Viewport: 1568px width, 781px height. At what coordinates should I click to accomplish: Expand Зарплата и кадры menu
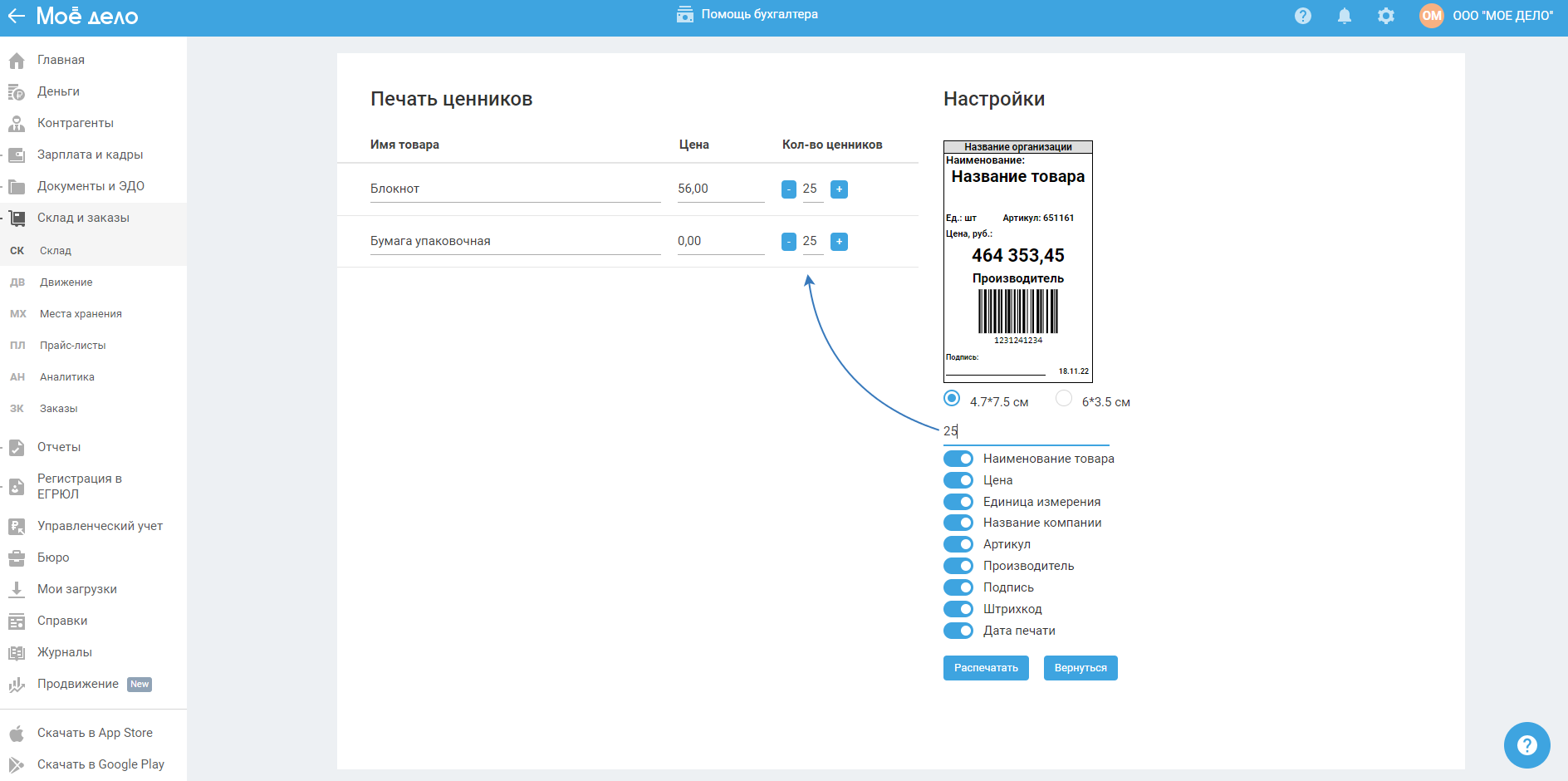pyautogui.click(x=90, y=155)
